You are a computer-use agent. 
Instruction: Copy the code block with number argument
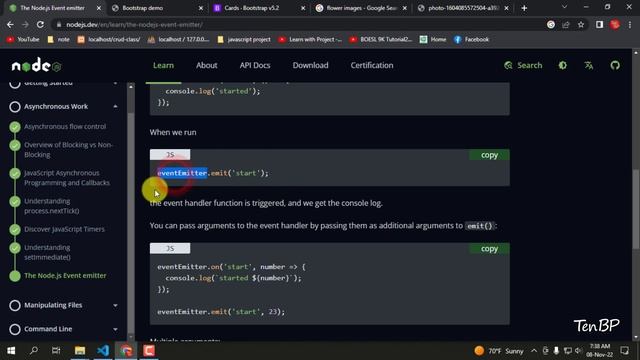[x=489, y=249]
